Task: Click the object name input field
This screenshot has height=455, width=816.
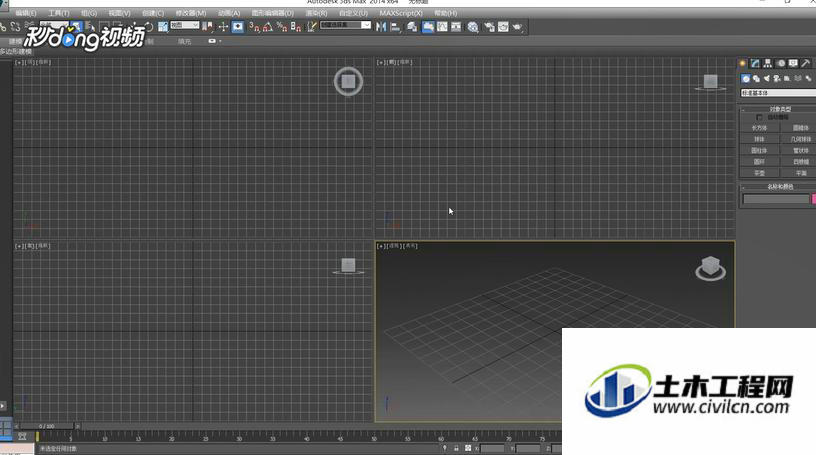Action: point(775,199)
